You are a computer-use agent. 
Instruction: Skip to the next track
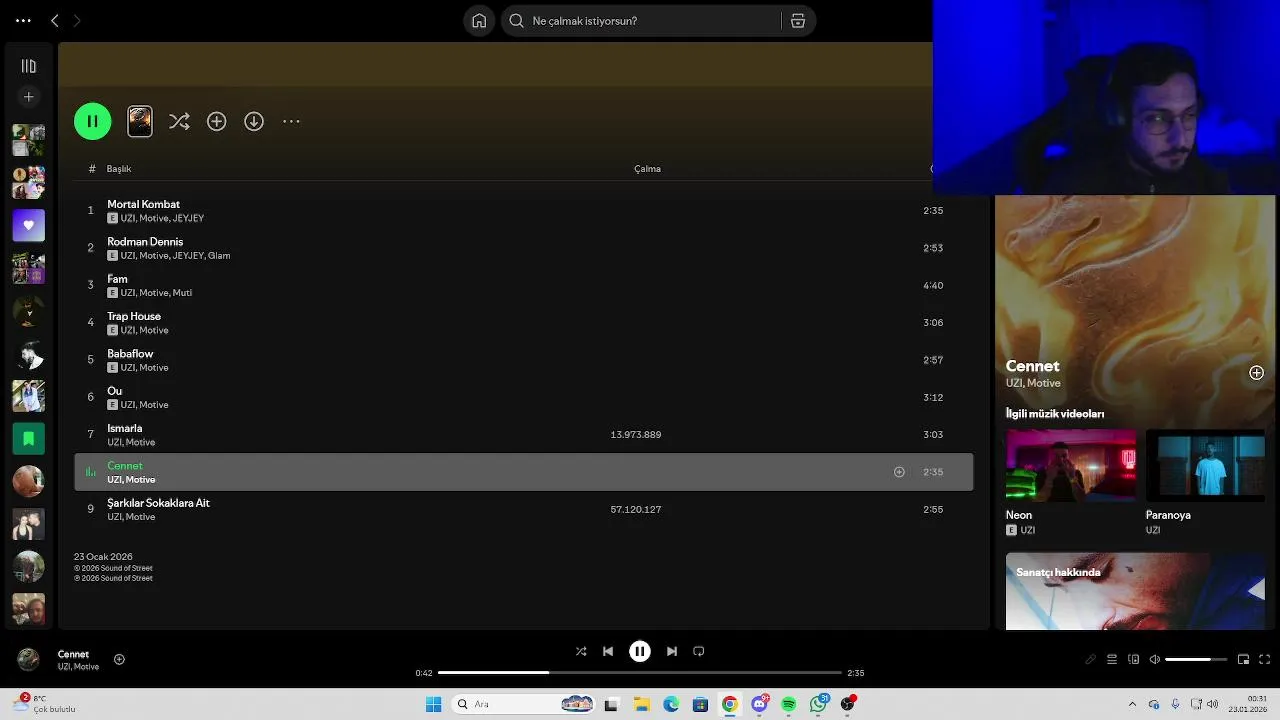[672, 651]
